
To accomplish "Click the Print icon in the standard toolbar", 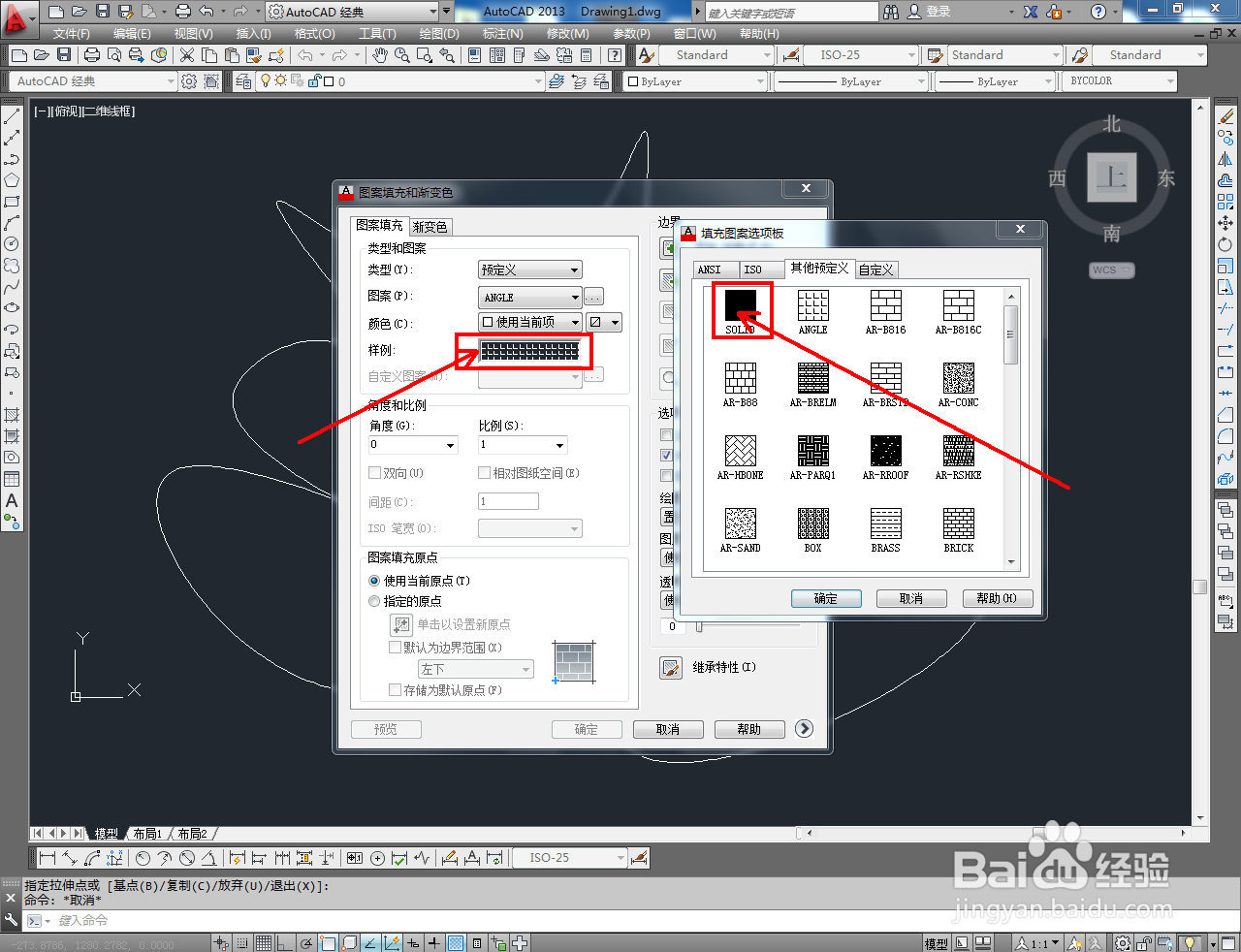I will pos(92,55).
